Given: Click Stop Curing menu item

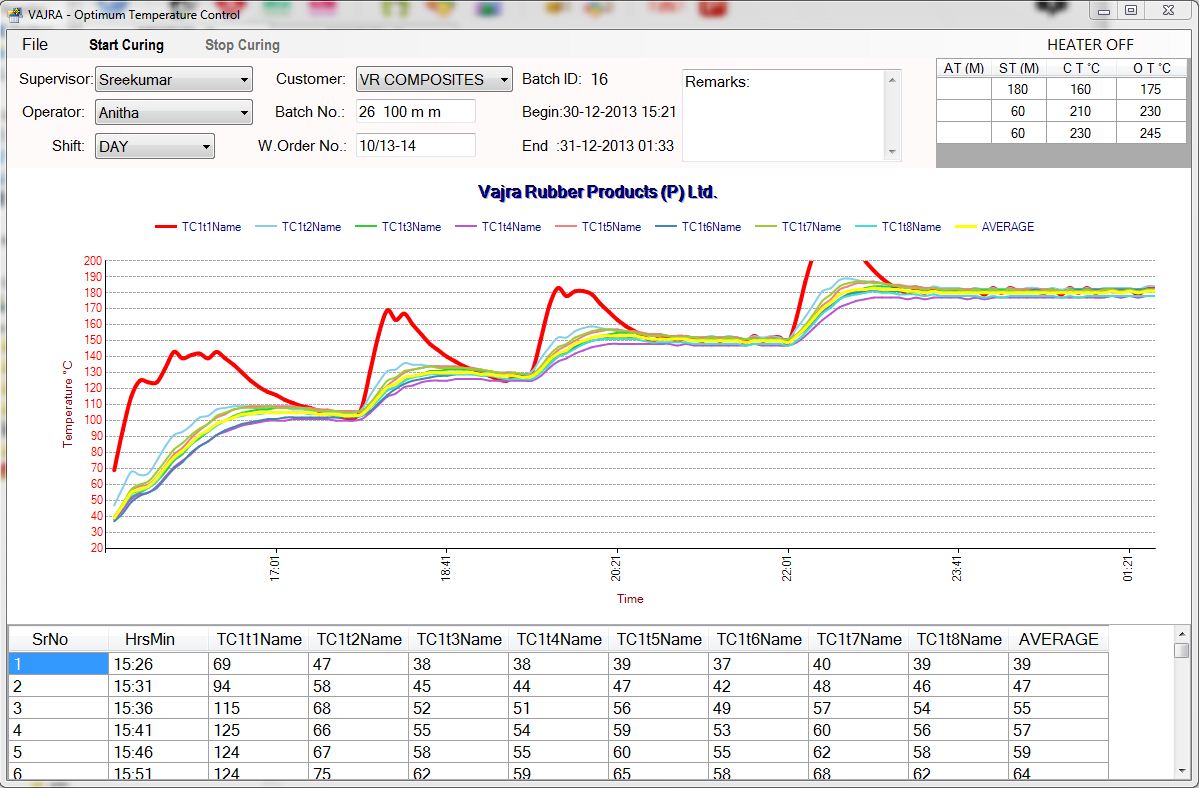Looking at the screenshot, I should point(242,45).
